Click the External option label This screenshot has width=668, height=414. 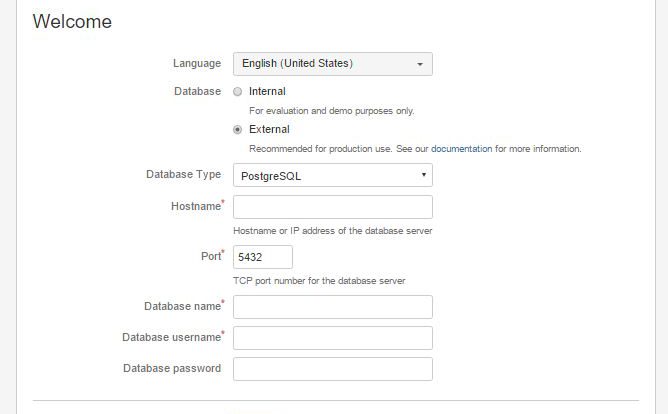point(269,129)
